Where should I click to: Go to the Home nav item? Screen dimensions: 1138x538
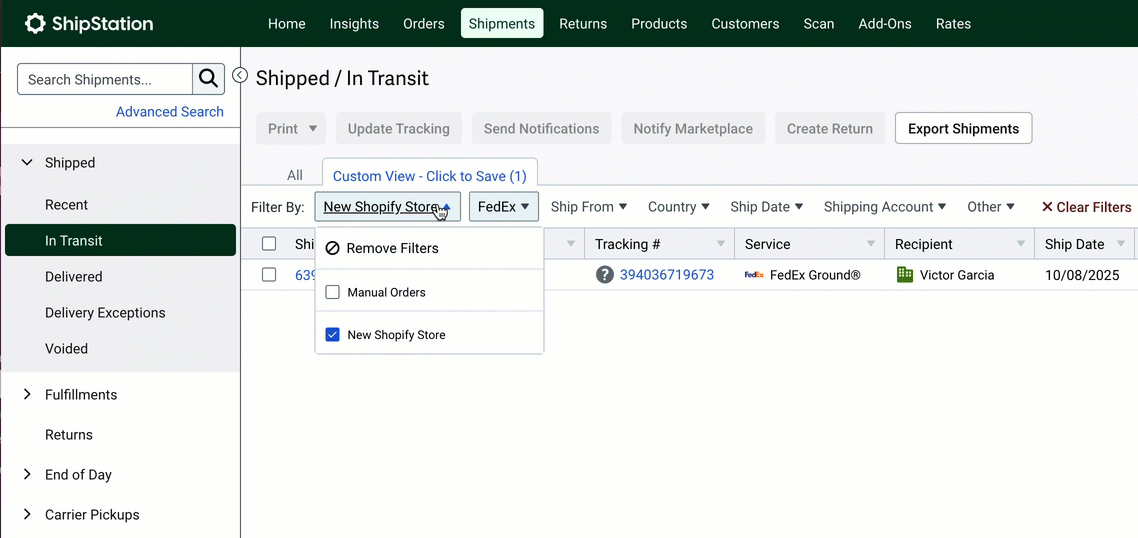point(287,23)
